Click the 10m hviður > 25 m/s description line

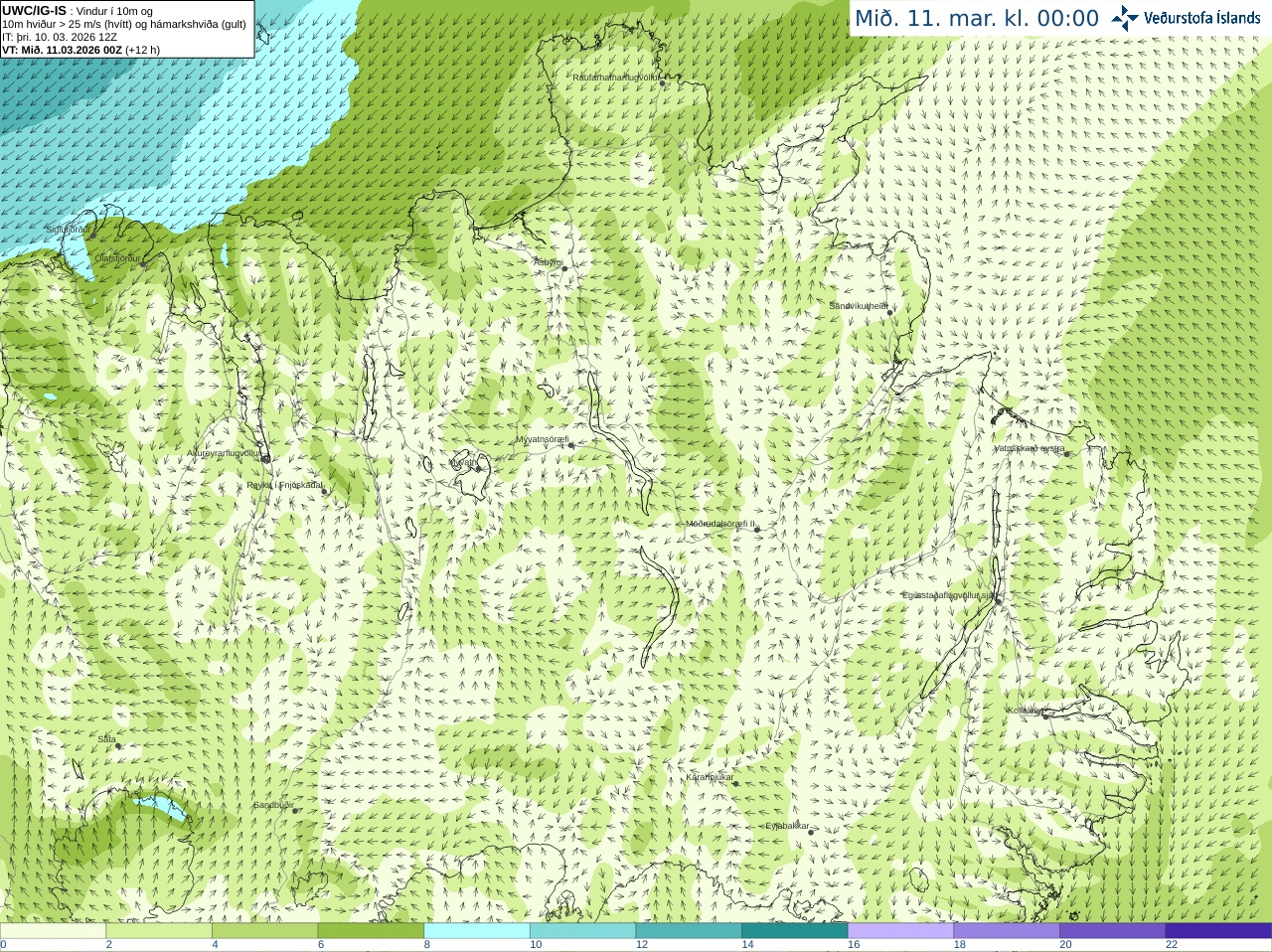[x=124, y=24]
